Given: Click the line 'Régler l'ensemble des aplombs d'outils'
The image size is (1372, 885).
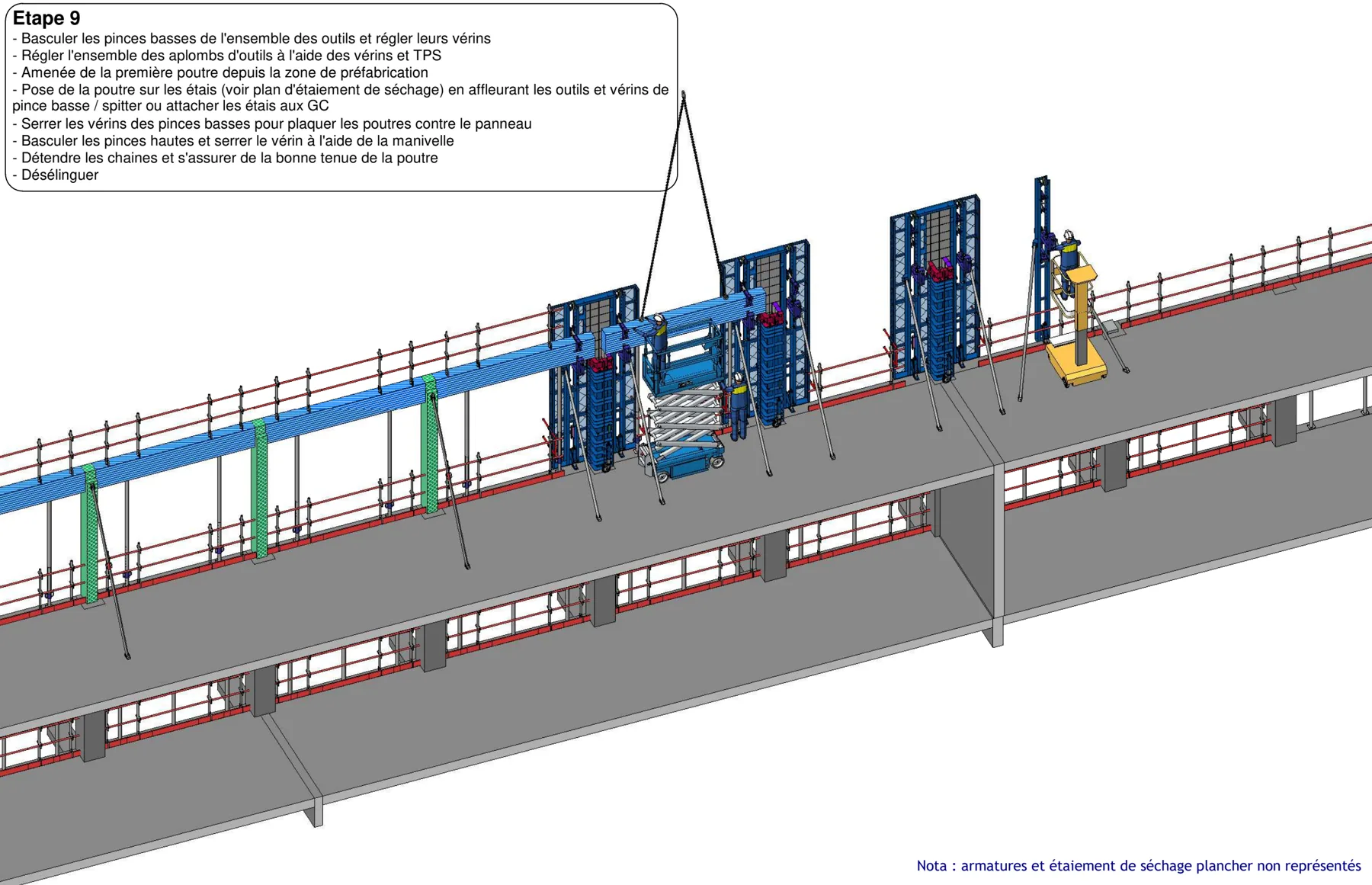Looking at the screenshot, I should click(227, 56).
